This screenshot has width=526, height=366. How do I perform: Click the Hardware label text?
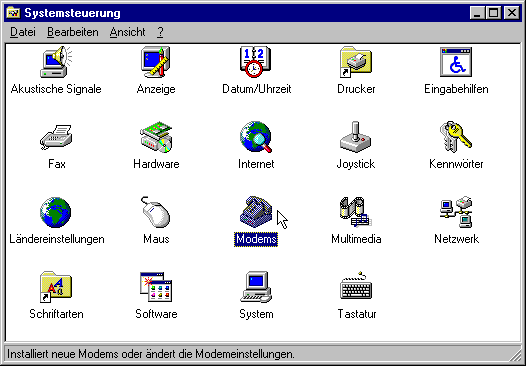(x=156, y=164)
